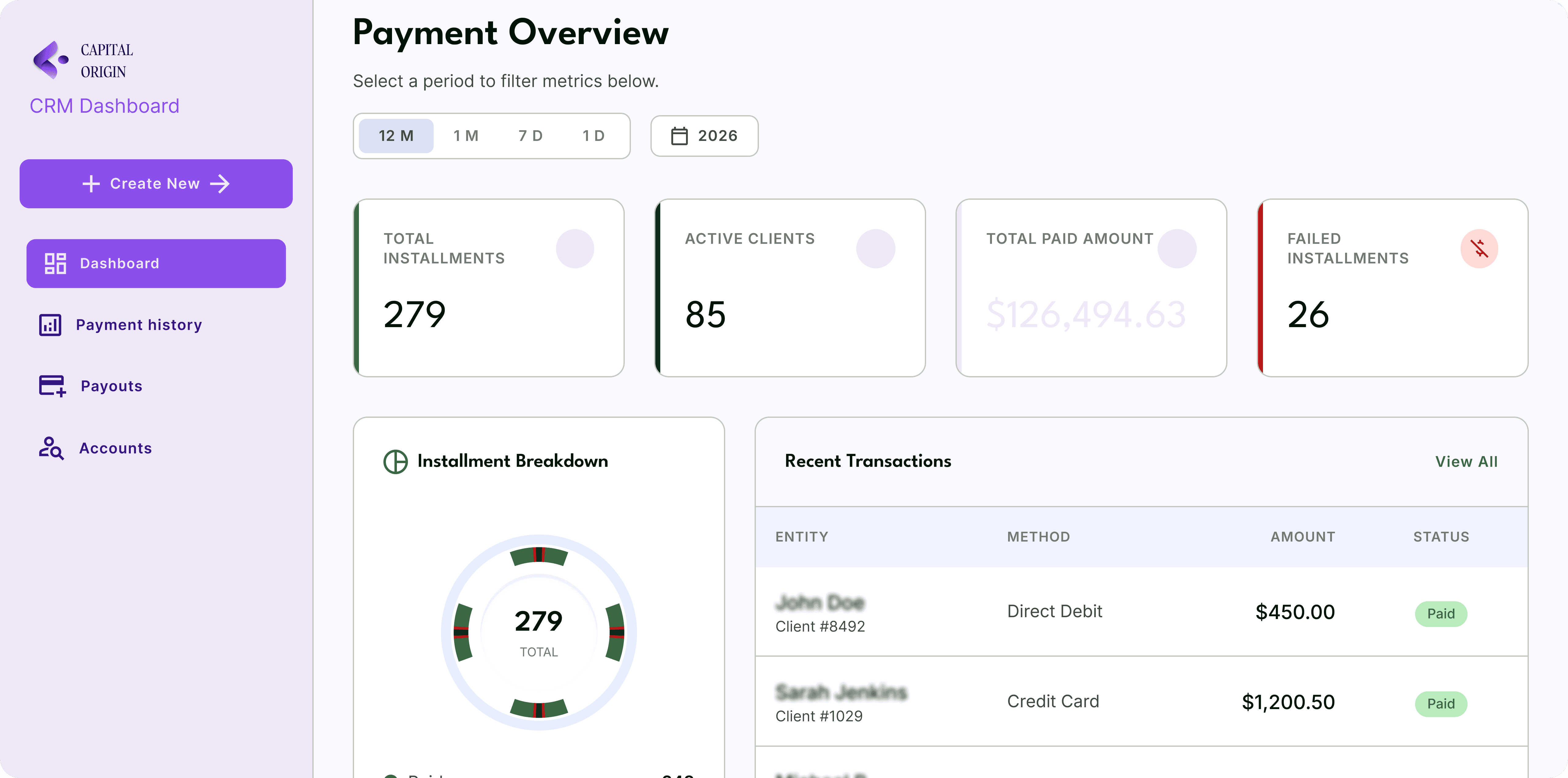Screen dimensions: 1568x778
Task: Switch the period filter to 7 D
Action: click(531, 136)
